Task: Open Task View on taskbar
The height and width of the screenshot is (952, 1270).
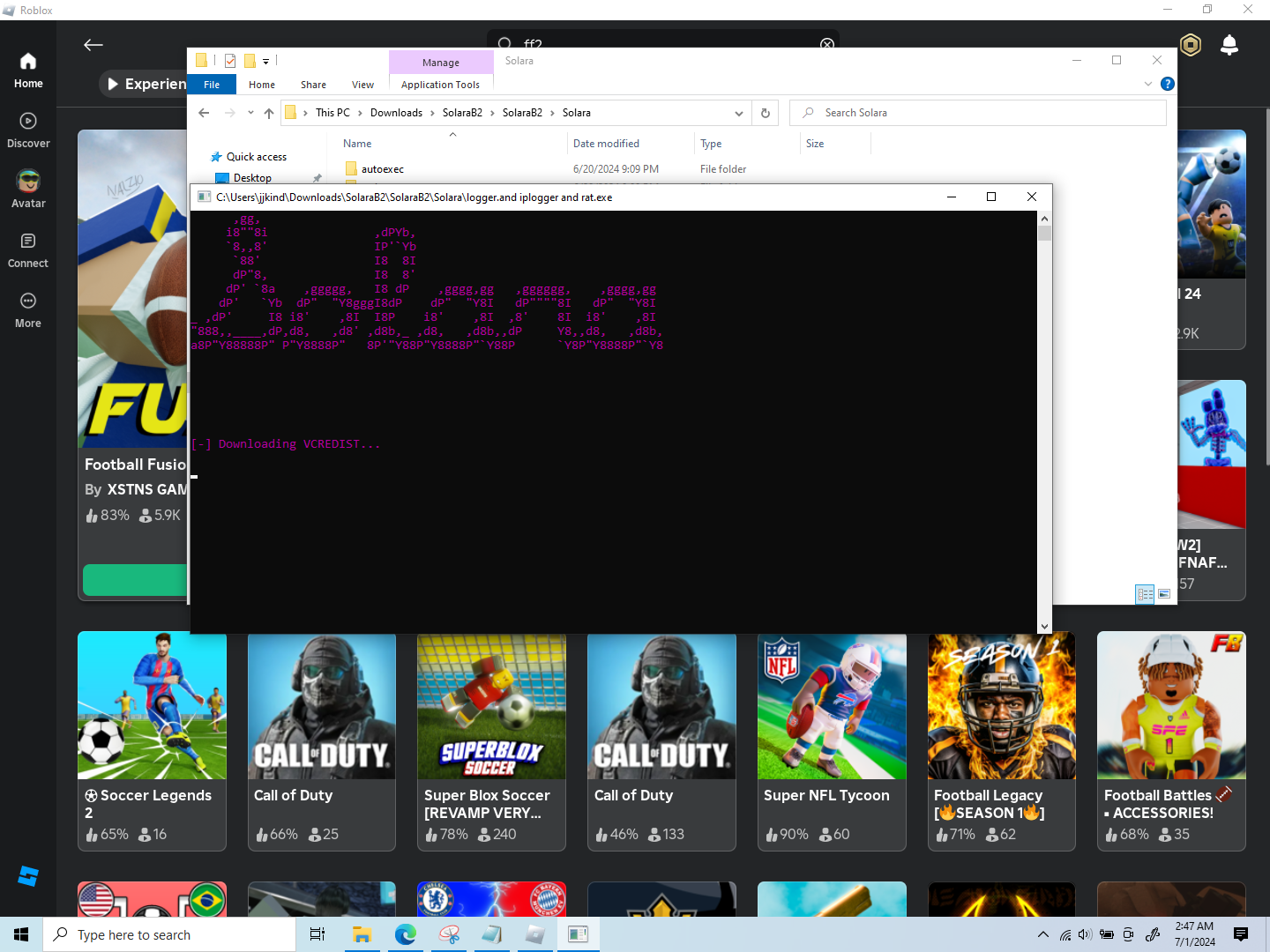Action: (x=317, y=934)
